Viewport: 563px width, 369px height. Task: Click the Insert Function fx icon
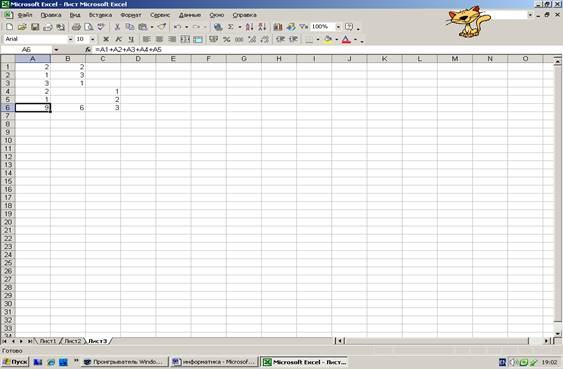(x=88, y=50)
